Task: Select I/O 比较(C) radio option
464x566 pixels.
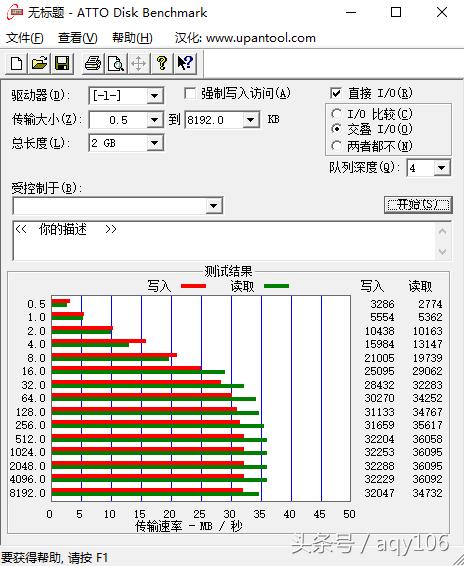Action: (x=336, y=114)
